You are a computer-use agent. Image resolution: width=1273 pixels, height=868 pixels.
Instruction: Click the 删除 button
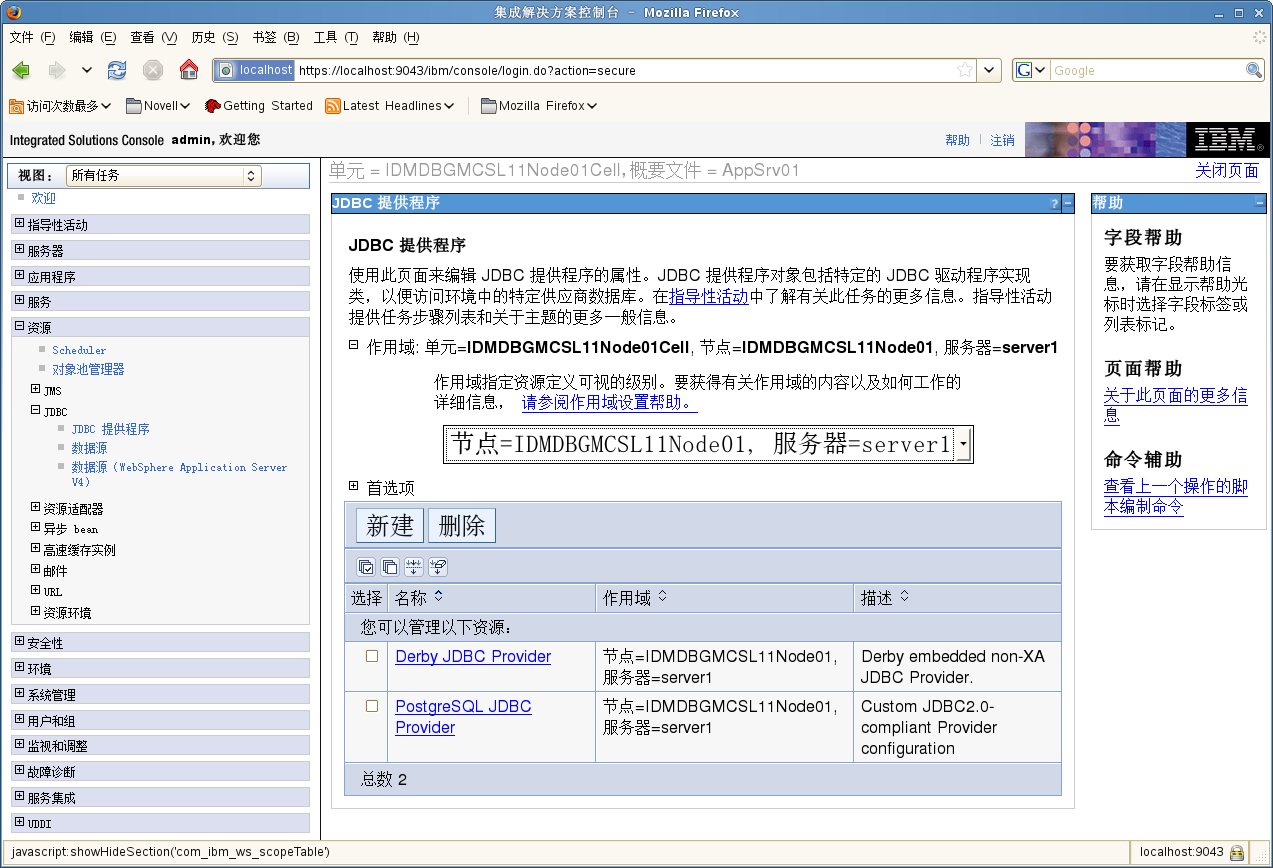click(462, 526)
